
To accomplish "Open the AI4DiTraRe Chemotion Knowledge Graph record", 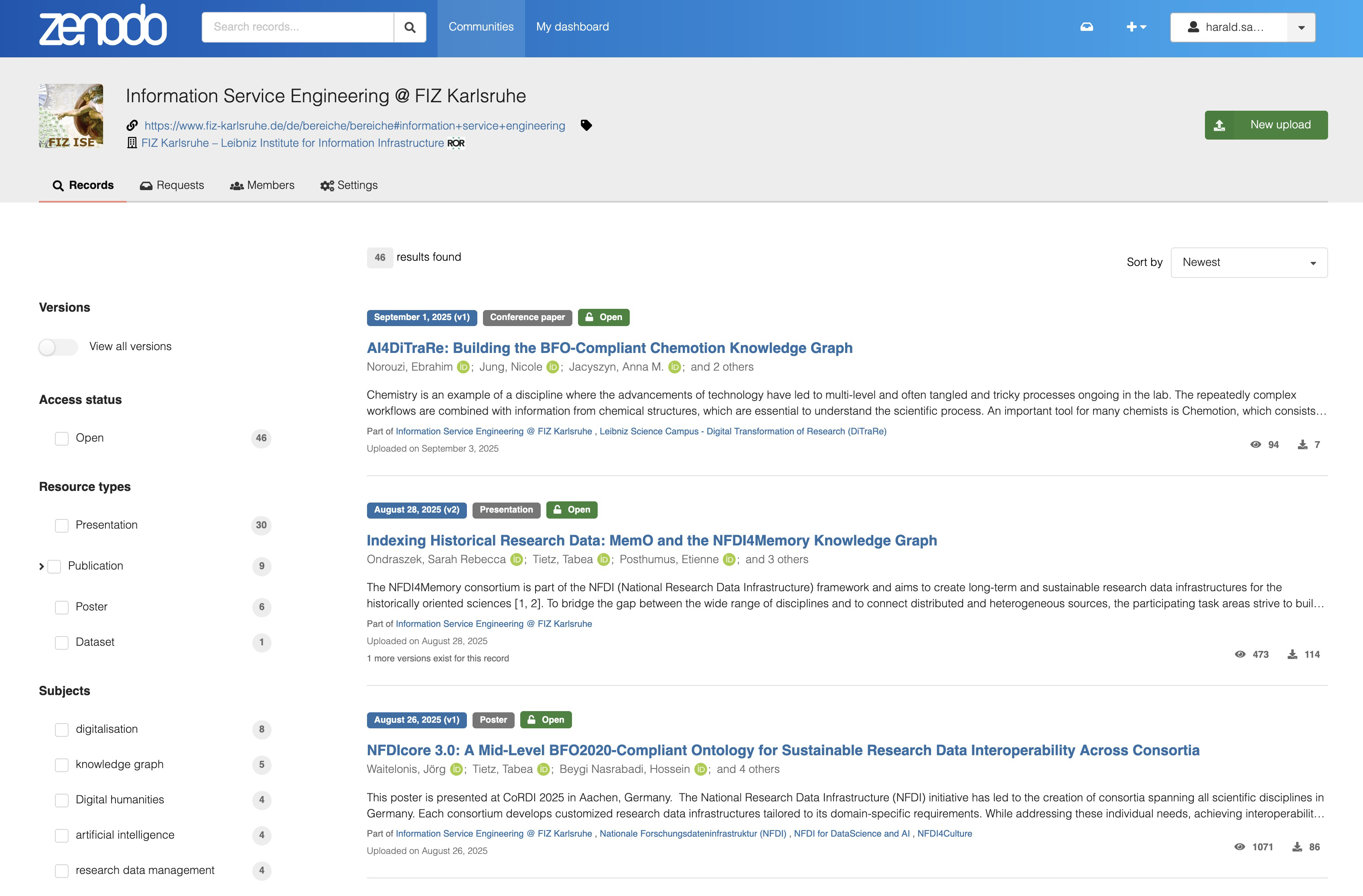I will pos(609,348).
